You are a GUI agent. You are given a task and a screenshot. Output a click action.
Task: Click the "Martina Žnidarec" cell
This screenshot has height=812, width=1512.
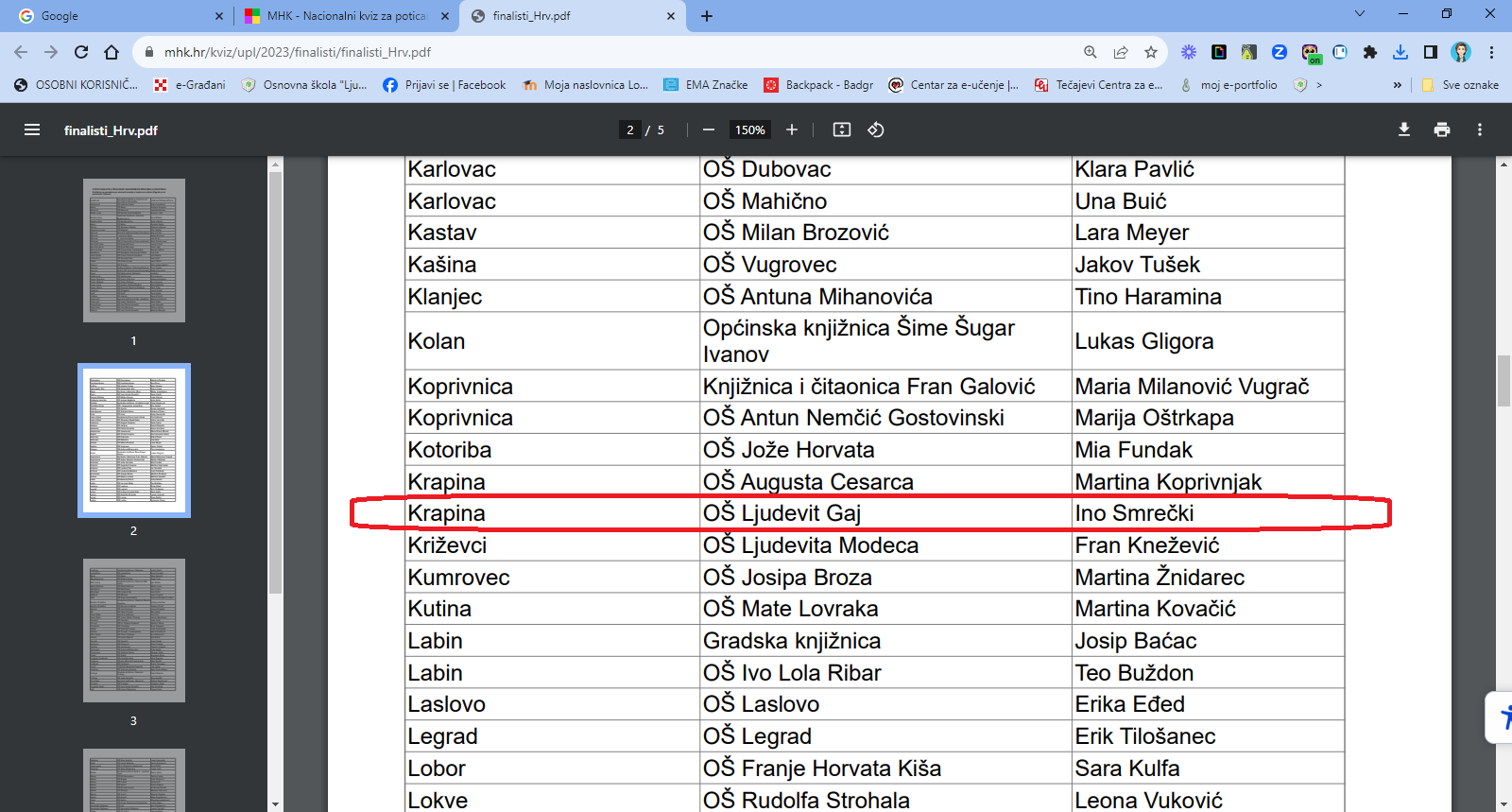coord(1208,577)
